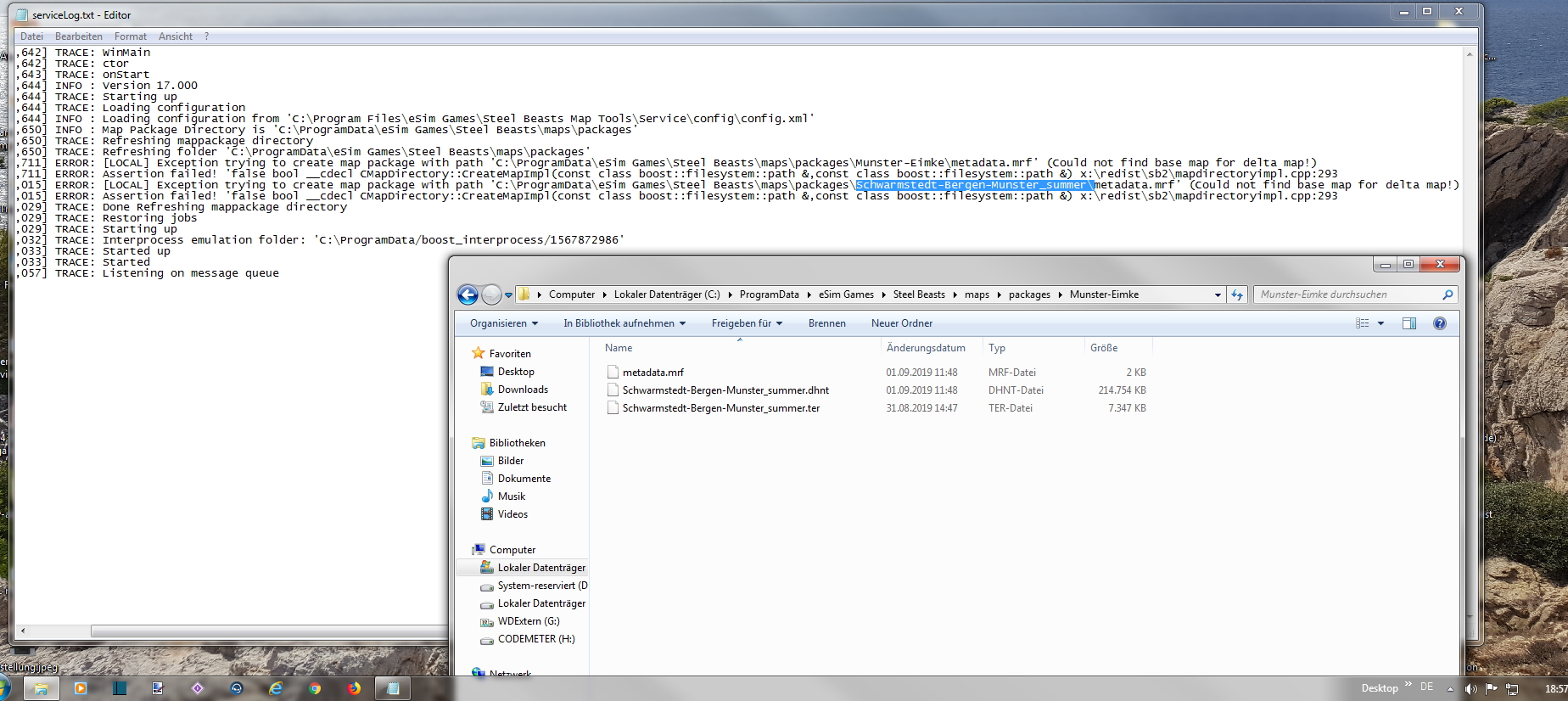The width and height of the screenshot is (1568, 701).
Task: Click the refresh button beside address bar
Action: tap(1237, 294)
